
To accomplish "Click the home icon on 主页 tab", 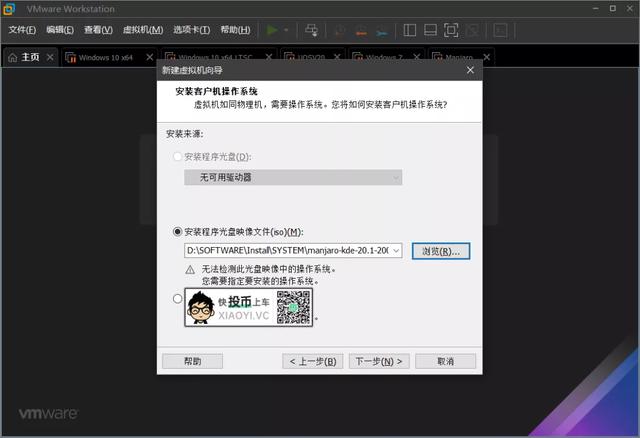I will (13, 58).
